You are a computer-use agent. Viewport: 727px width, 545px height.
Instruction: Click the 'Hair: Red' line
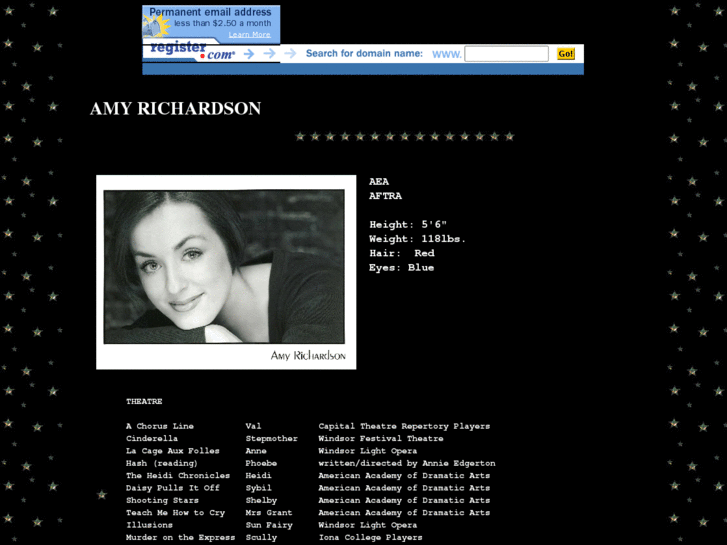click(402, 254)
